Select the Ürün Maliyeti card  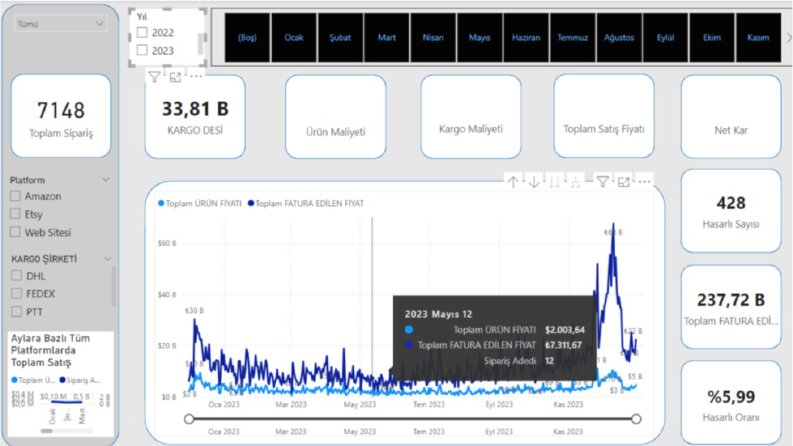tap(336, 117)
